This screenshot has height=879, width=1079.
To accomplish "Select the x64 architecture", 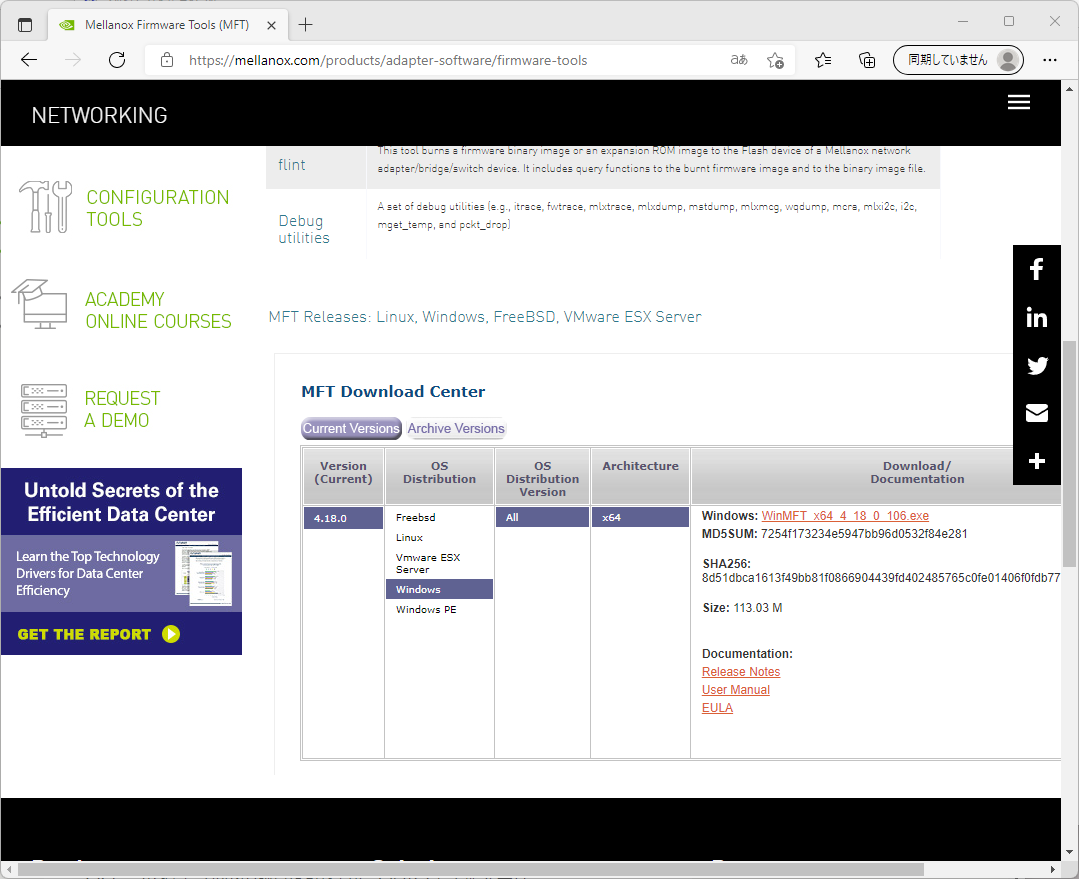I will click(x=640, y=518).
